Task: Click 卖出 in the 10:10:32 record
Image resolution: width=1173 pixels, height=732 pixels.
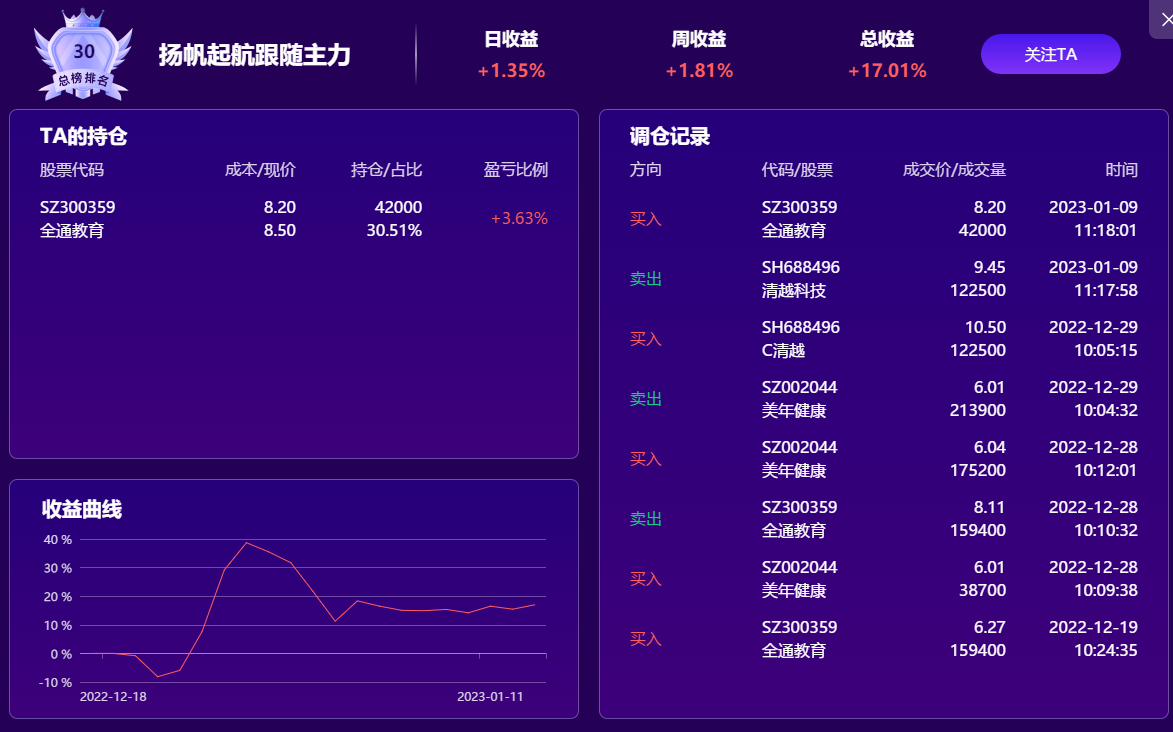Action: click(646, 519)
